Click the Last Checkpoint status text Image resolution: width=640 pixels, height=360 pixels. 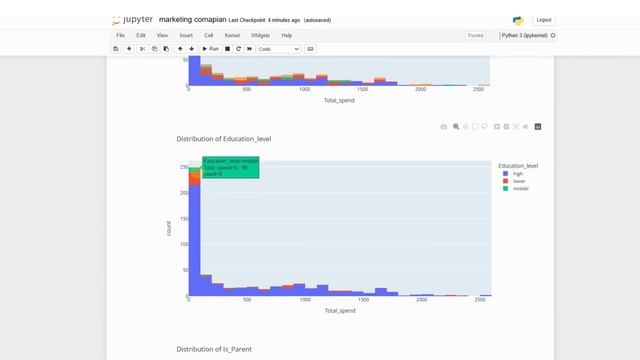[x=264, y=20]
